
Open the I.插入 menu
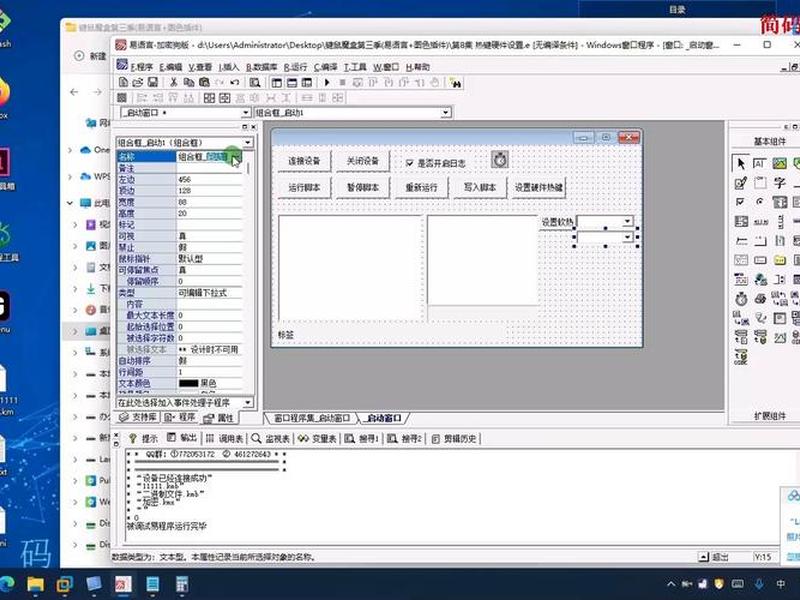[x=229, y=67]
